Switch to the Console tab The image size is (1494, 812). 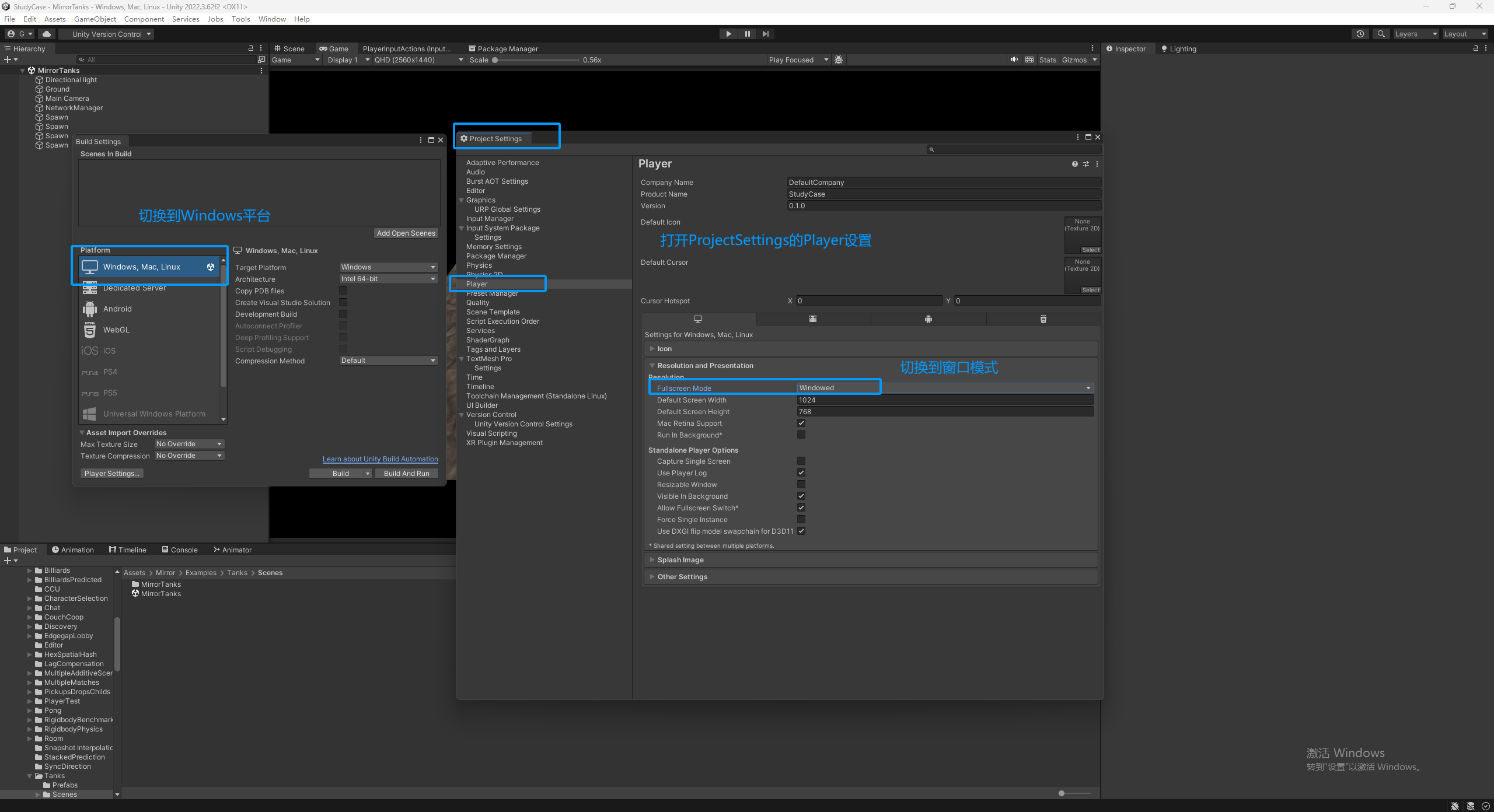click(180, 549)
